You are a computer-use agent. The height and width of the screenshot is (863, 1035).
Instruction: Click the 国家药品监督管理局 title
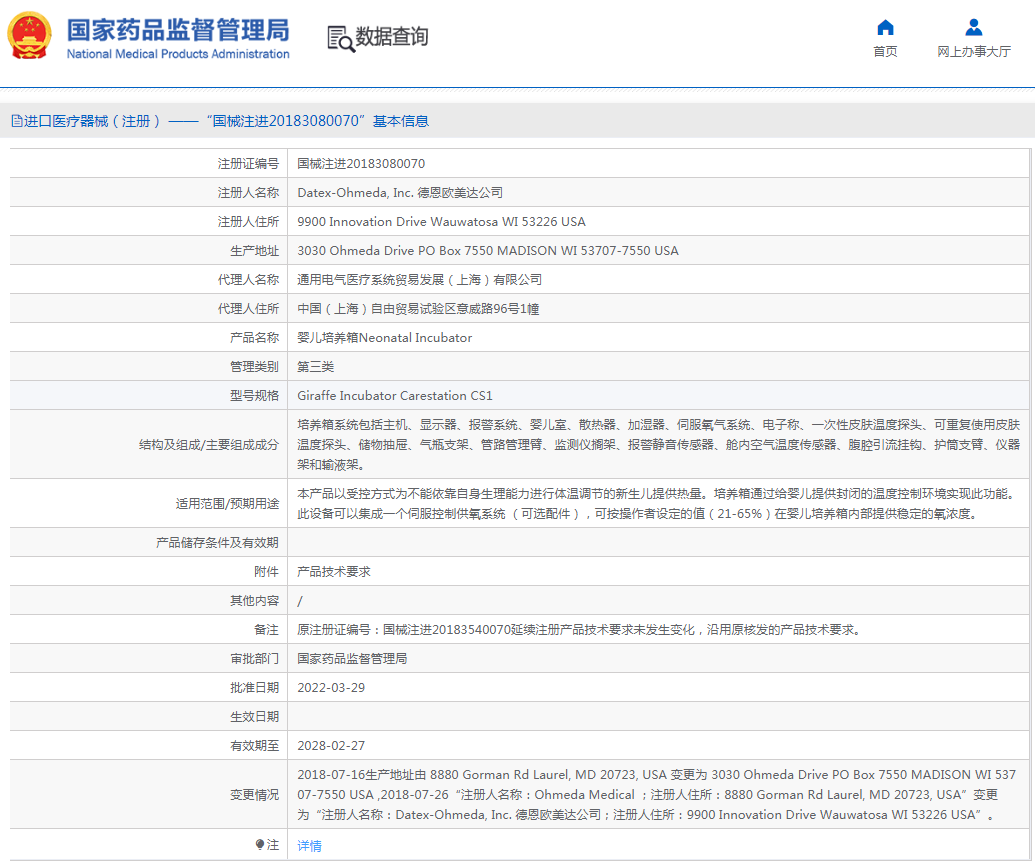point(178,30)
